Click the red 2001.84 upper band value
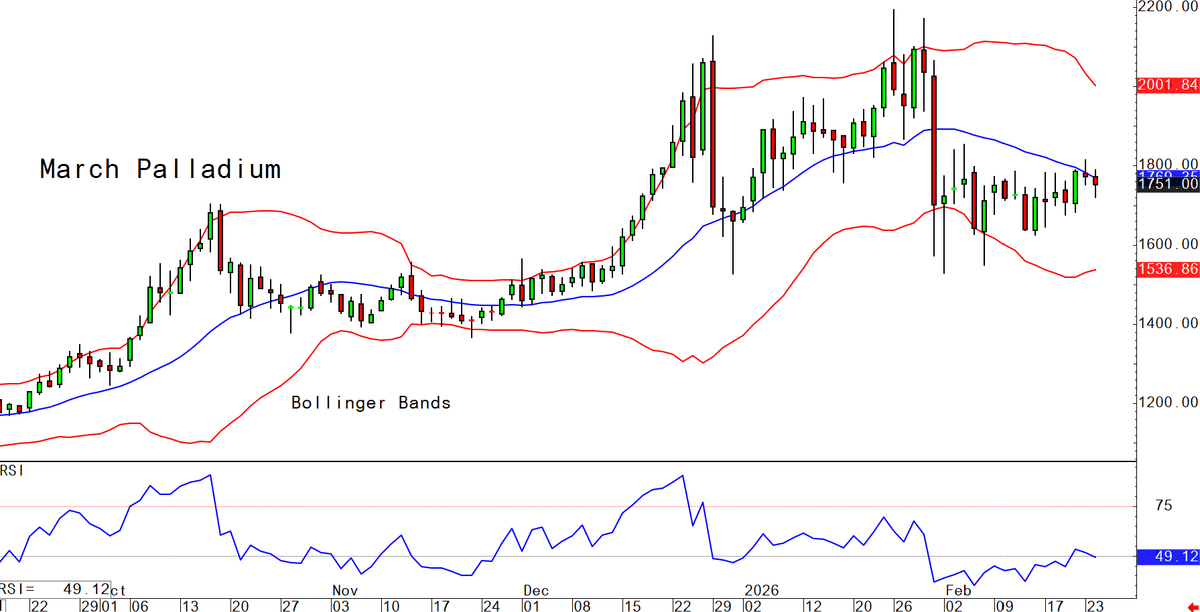Viewport: 1200px width, 612px height. click(x=1167, y=86)
